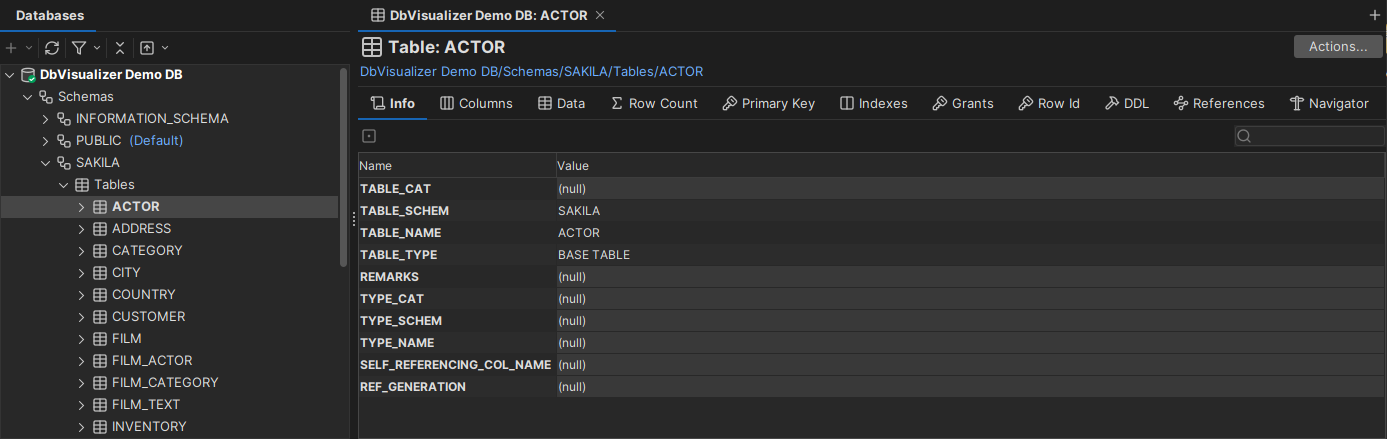Click the new tab plus icon

pos(1374,15)
